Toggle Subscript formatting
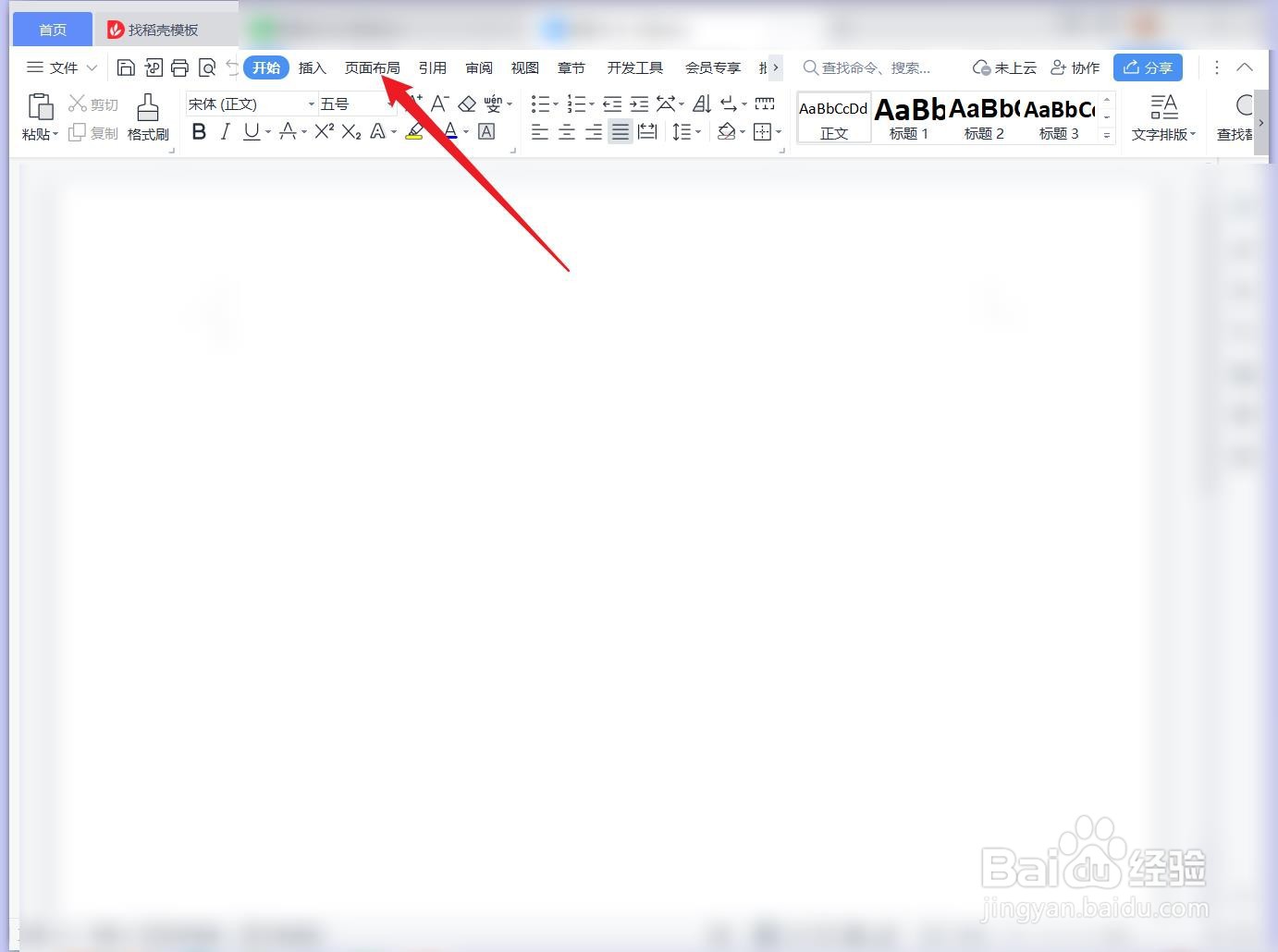Screen dimensions: 1278x952 pyautogui.click(x=351, y=132)
